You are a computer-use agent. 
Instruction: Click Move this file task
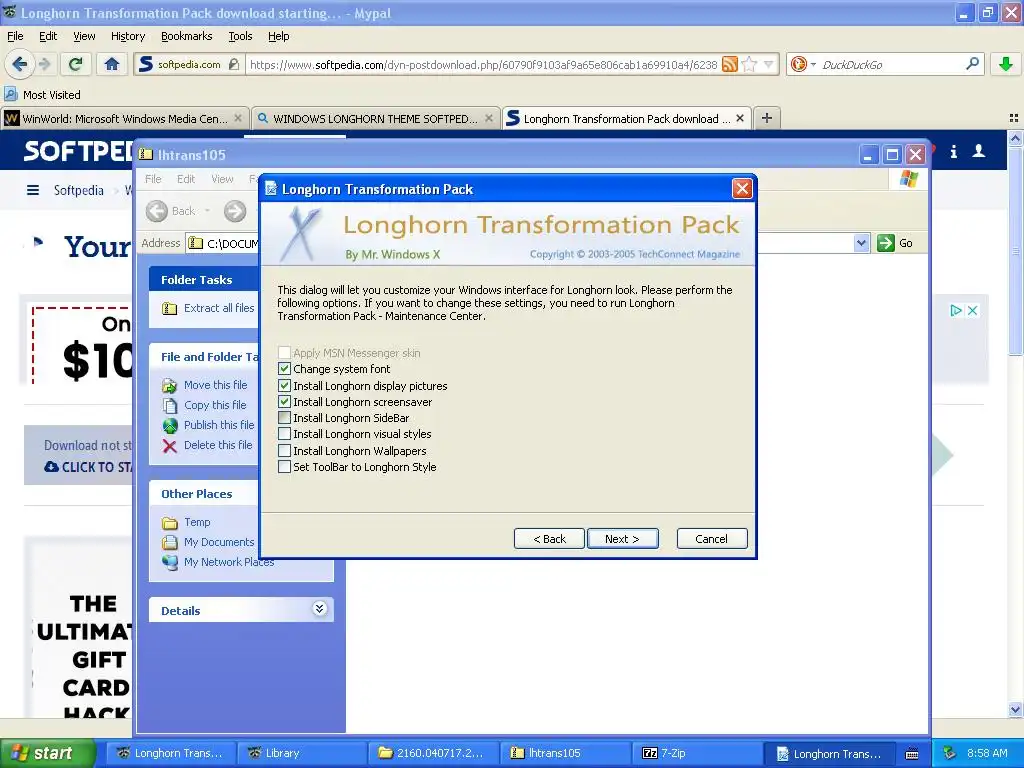216,385
